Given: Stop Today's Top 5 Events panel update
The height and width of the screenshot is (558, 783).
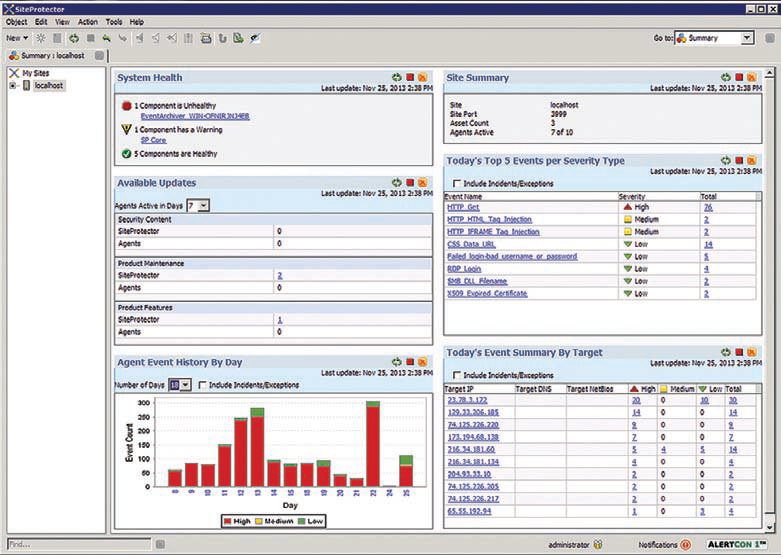Looking at the screenshot, I should (x=739, y=160).
